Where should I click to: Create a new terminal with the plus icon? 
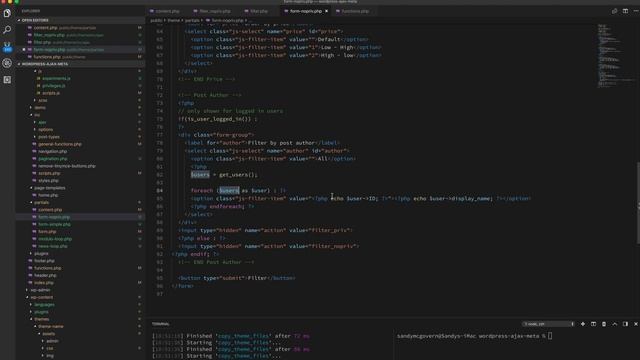tap(583, 324)
